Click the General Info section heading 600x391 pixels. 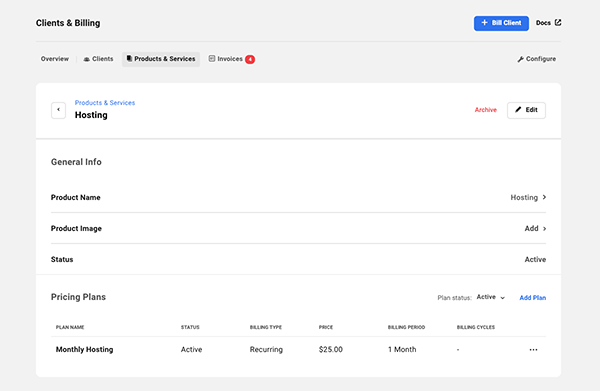[76, 162]
